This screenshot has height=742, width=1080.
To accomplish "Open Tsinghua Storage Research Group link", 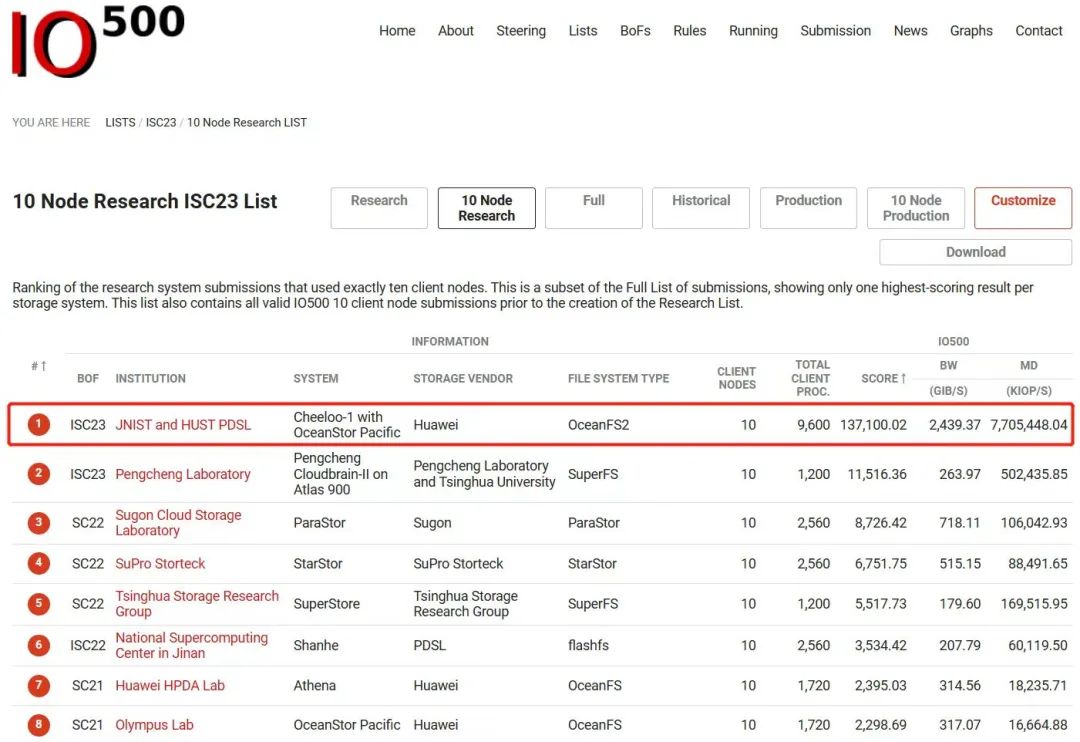I will (x=196, y=604).
